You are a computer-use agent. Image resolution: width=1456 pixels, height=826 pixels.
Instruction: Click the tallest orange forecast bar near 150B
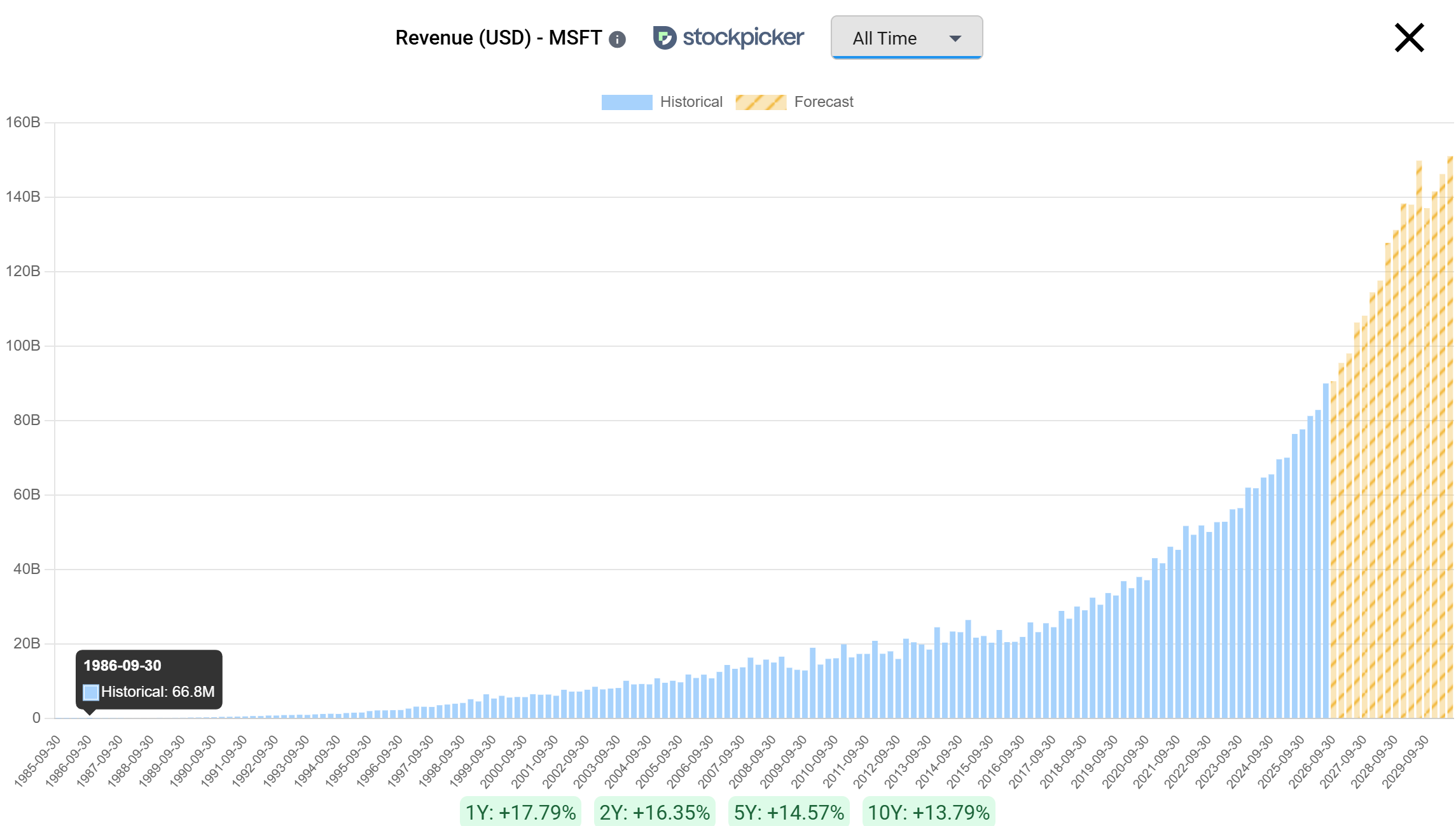tap(1450, 437)
